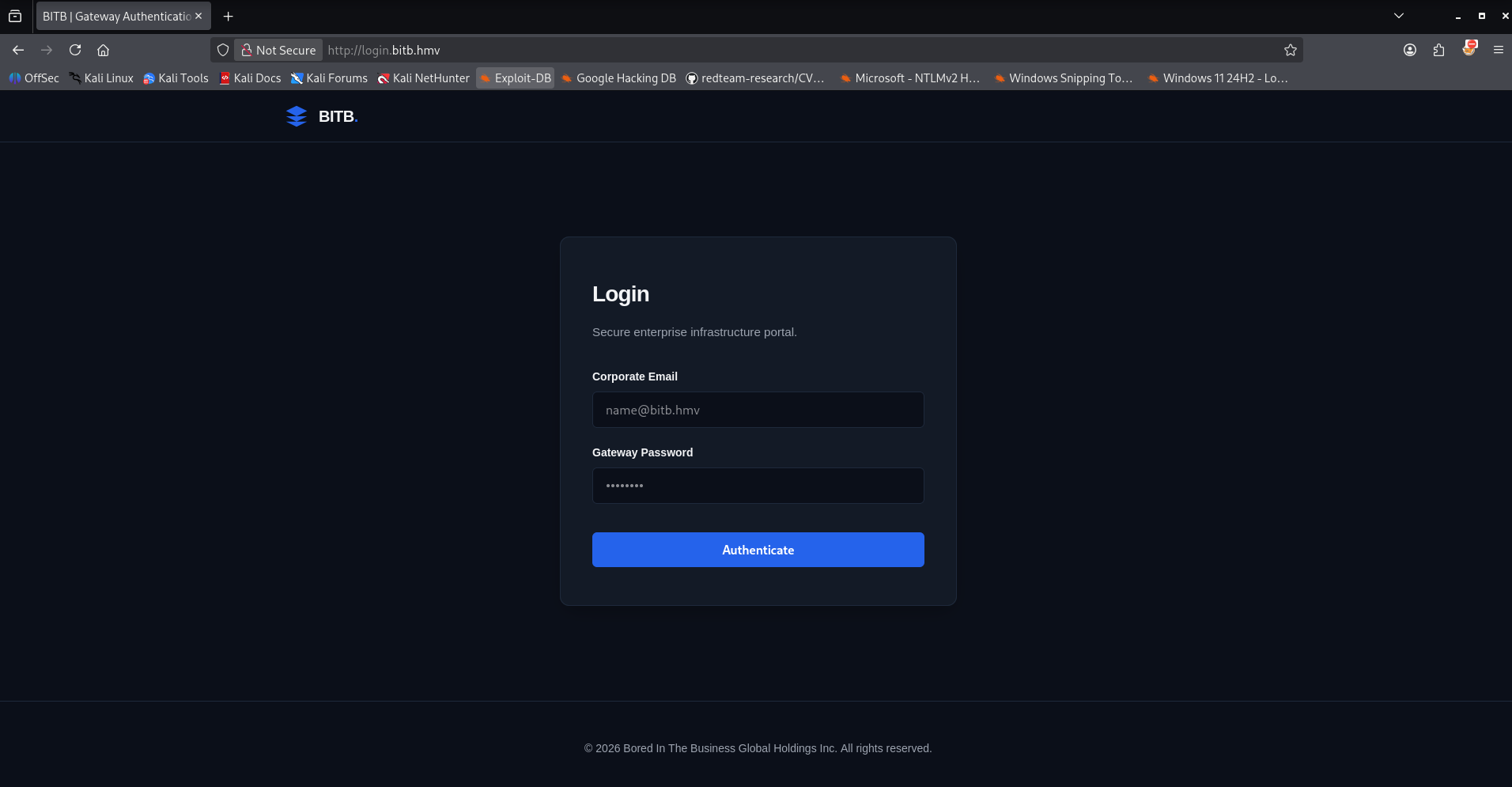Close the BITB Gateway Authentication tab
The height and width of the screenshot is (787, 1512).
198,16
